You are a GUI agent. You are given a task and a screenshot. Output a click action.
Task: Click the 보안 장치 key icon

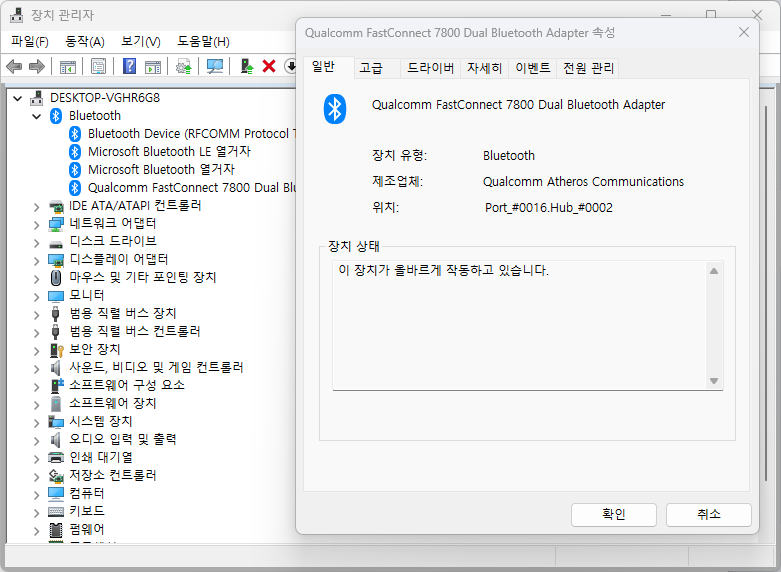point(57,350)
